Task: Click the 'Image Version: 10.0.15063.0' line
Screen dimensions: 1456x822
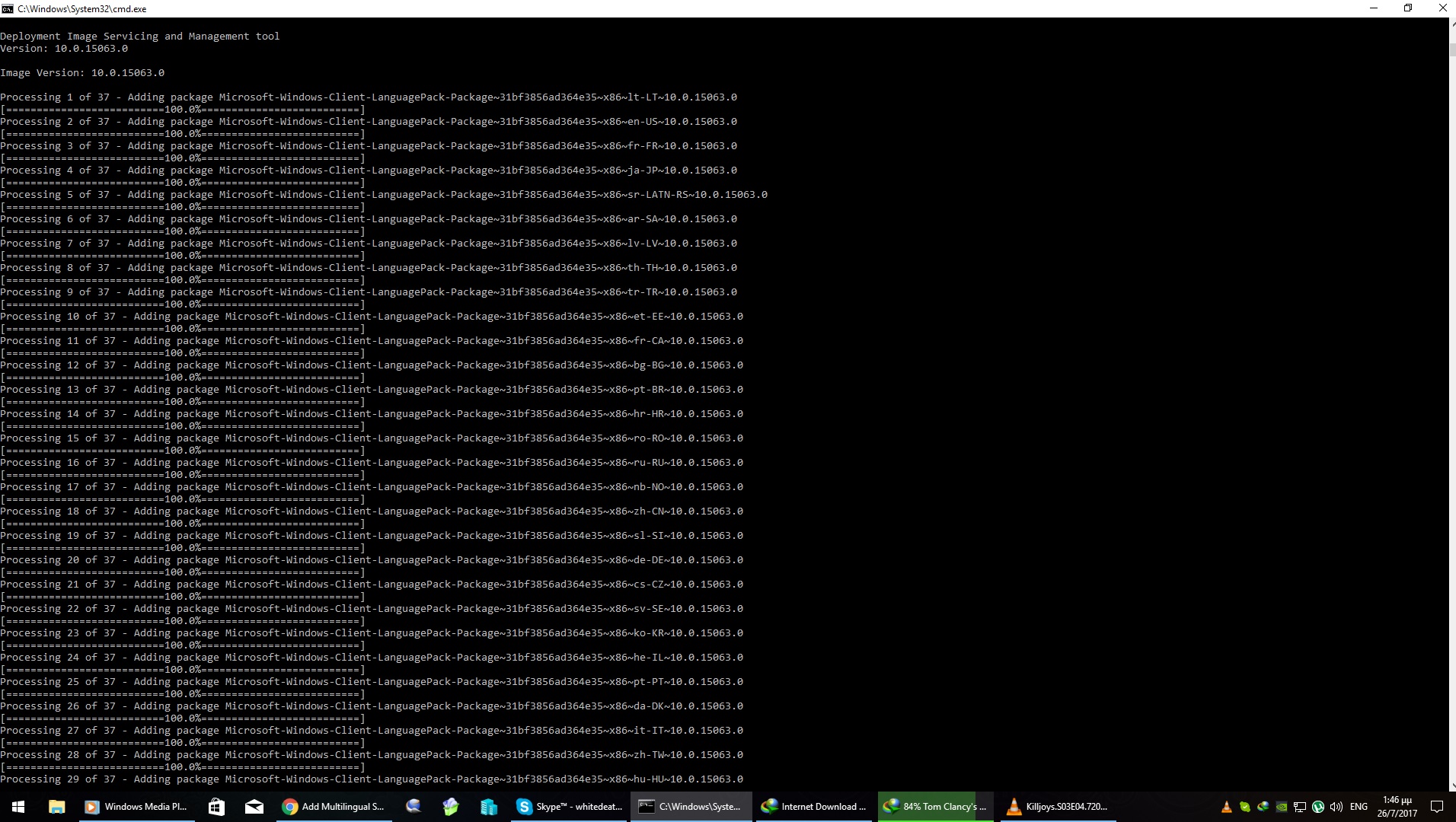Action: coord(82,73)
